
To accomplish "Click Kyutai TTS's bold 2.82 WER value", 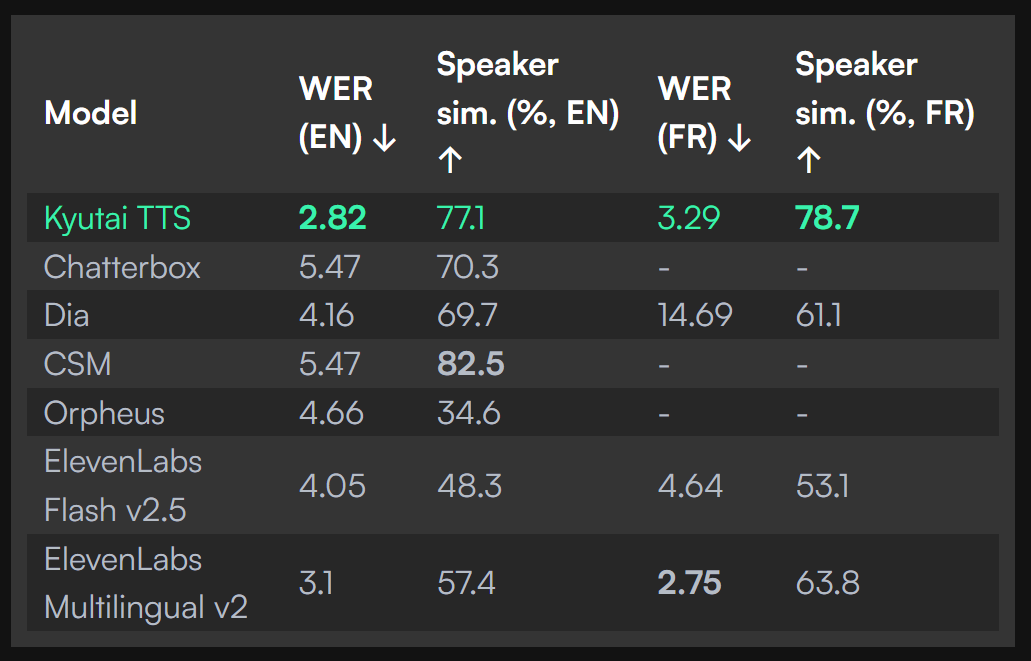I will [333, 218].
